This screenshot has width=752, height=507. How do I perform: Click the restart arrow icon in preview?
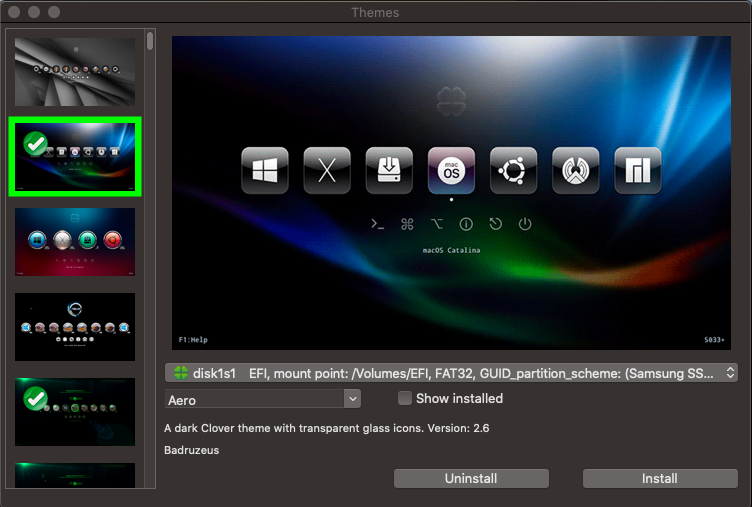[495, 224]
